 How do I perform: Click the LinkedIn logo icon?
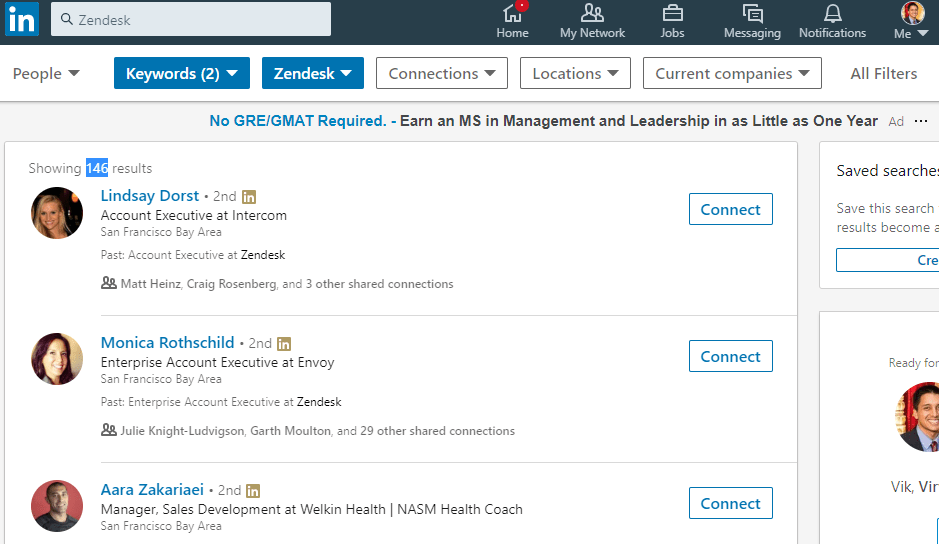(22, 19)
